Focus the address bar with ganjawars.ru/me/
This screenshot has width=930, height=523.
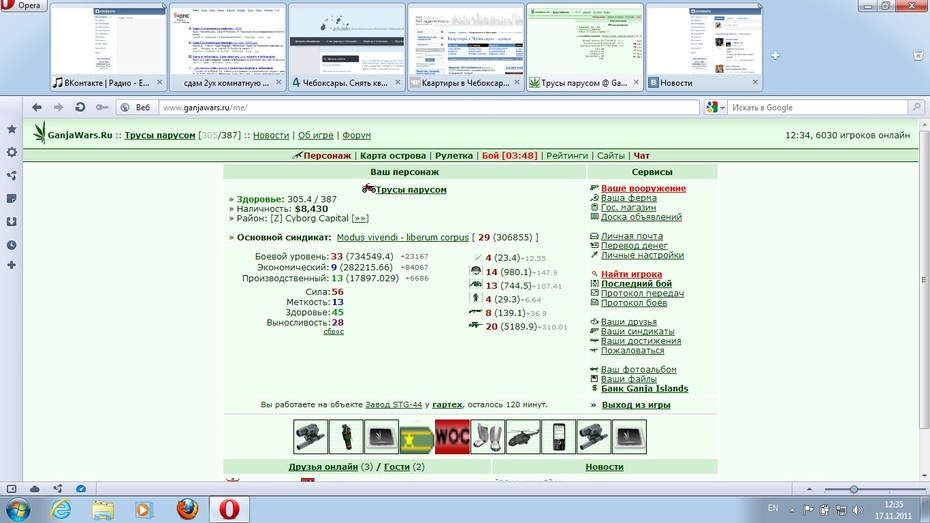coord(429,107)
